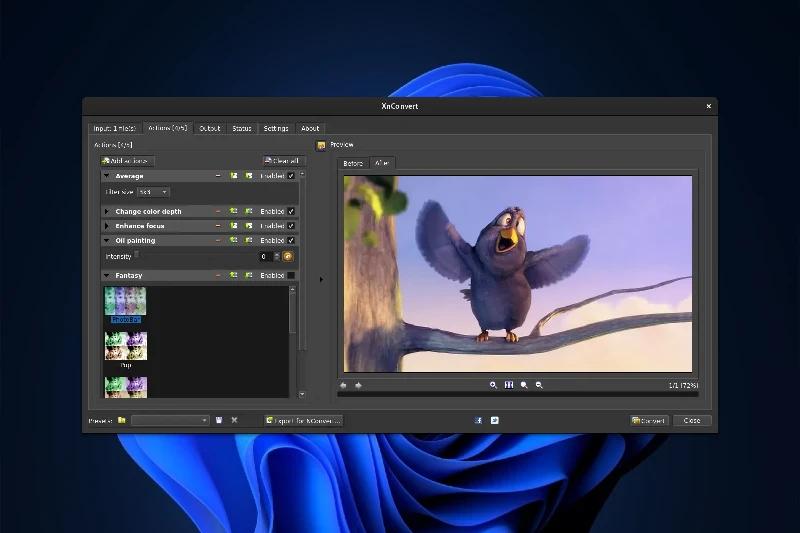The height and width of the screenshot is (533, 800).
Task: Click Export for NConvert button
Action: 304,420
